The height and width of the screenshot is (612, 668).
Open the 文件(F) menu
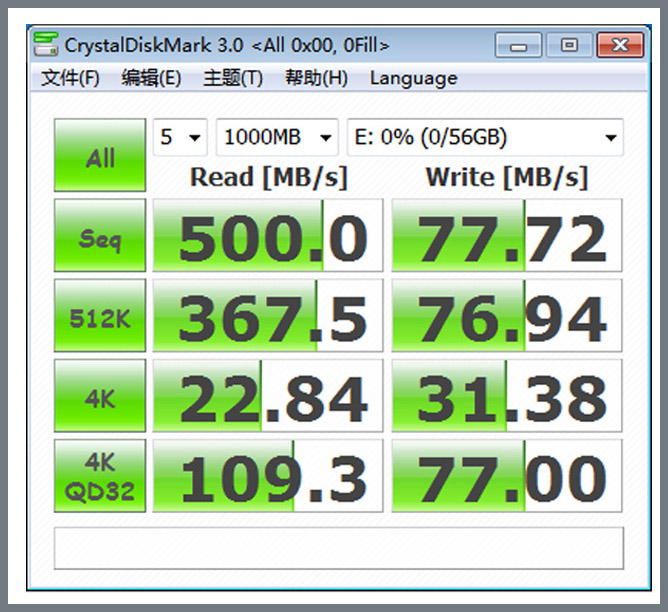pyautogui.click(x=70, y=78)
